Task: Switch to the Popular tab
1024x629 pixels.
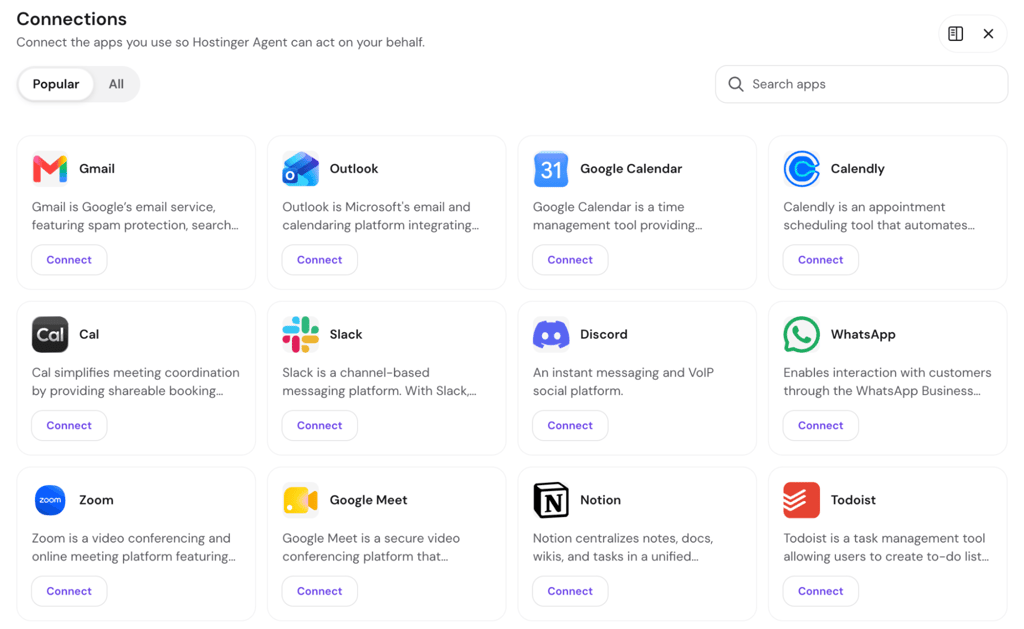Action: 56,84
